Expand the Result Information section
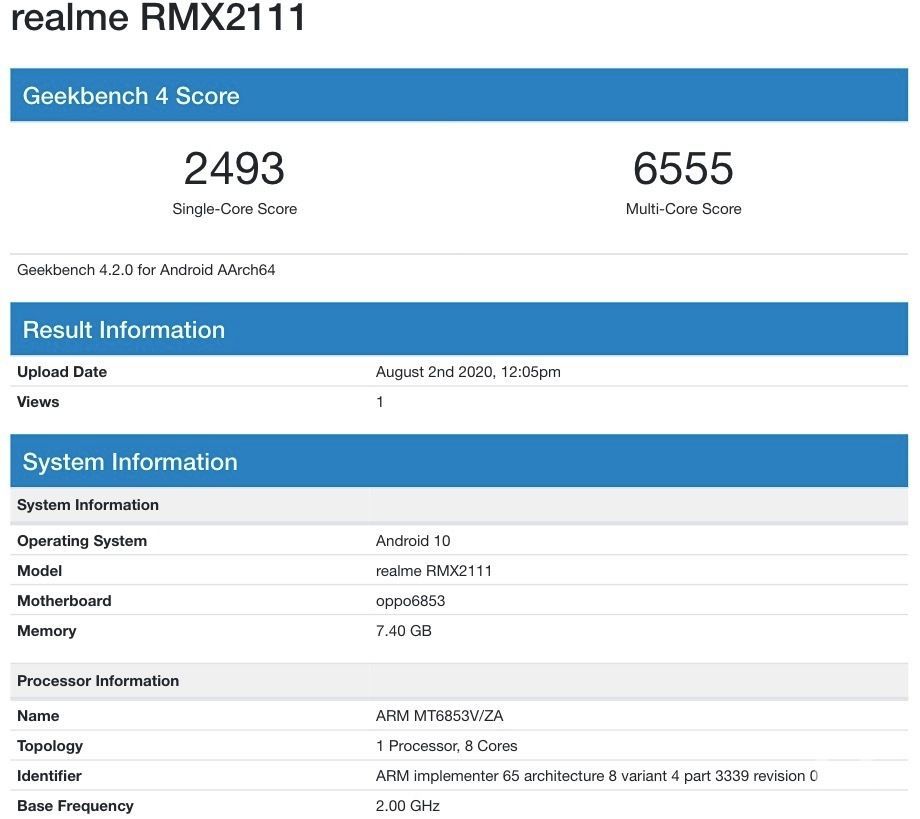Image resolution: width=920 pixels, height=819 pixels. point(124,328)
